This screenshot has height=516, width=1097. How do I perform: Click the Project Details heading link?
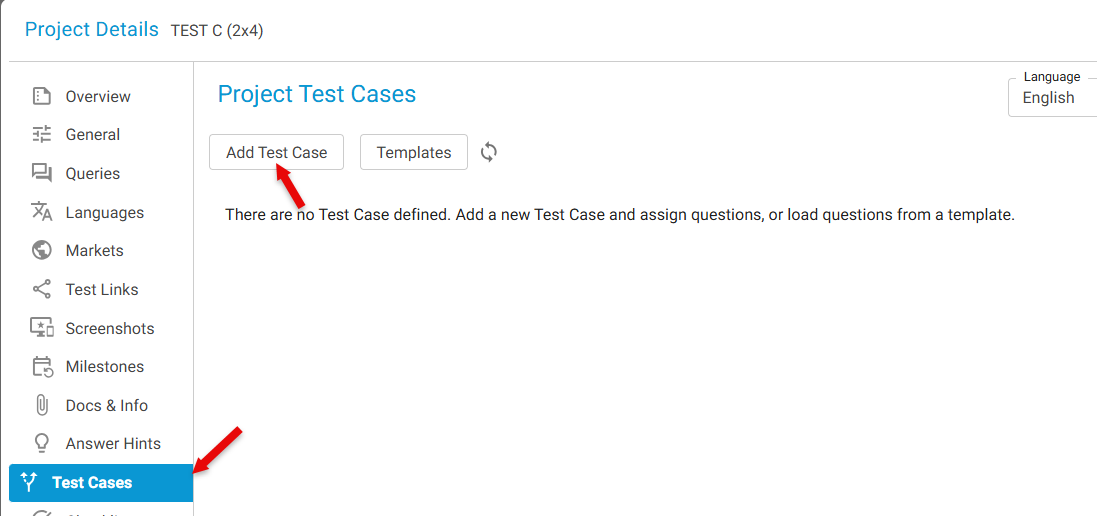92,29
